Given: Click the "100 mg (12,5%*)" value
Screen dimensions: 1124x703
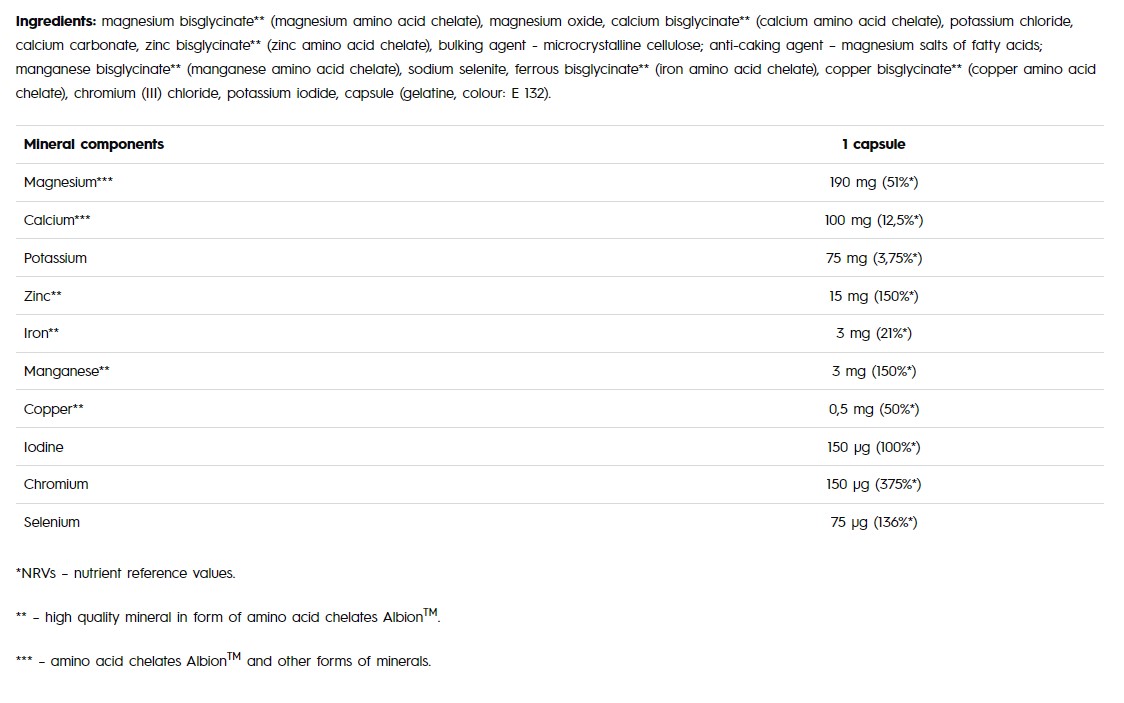Looking at the screenshot, I should click(x=873, y=220).
